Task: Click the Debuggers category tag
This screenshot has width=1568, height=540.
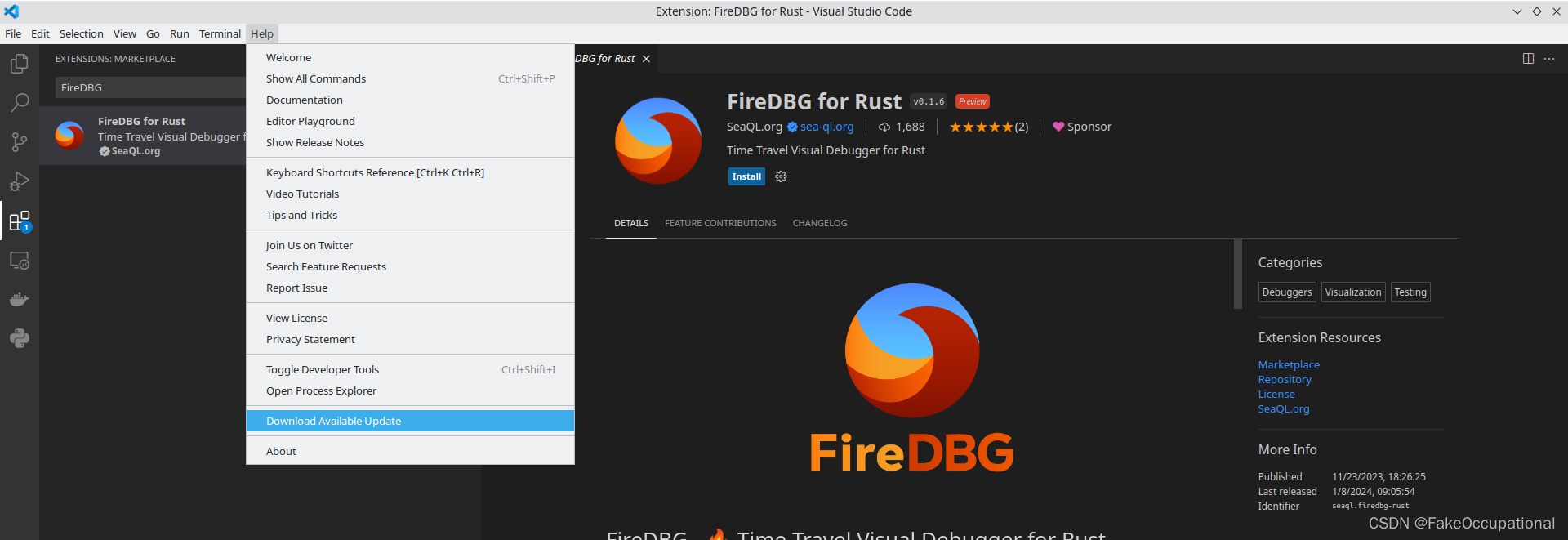Action: click(x=1287, y=292)
